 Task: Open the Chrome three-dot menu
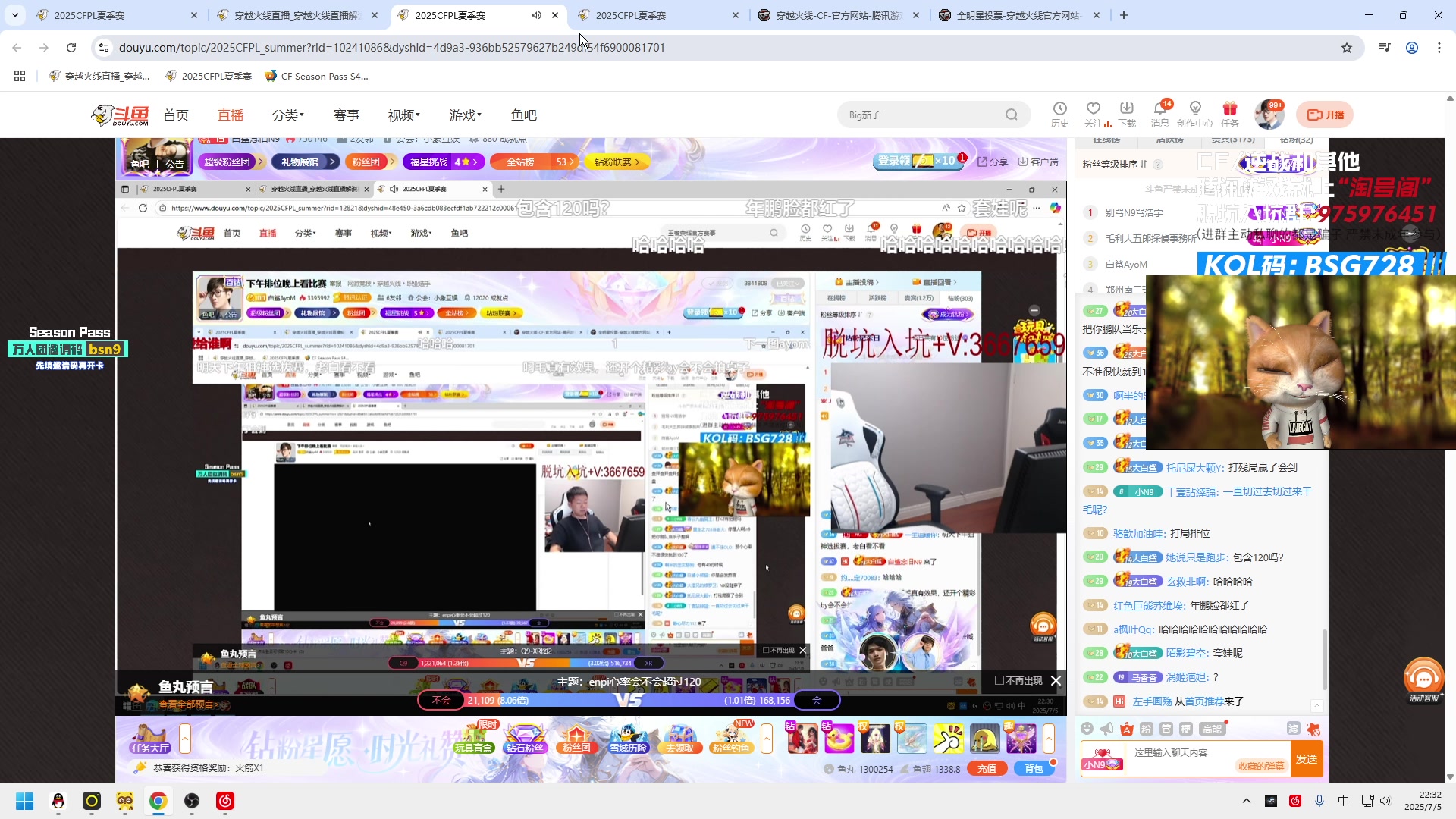tap(1439, 48)
